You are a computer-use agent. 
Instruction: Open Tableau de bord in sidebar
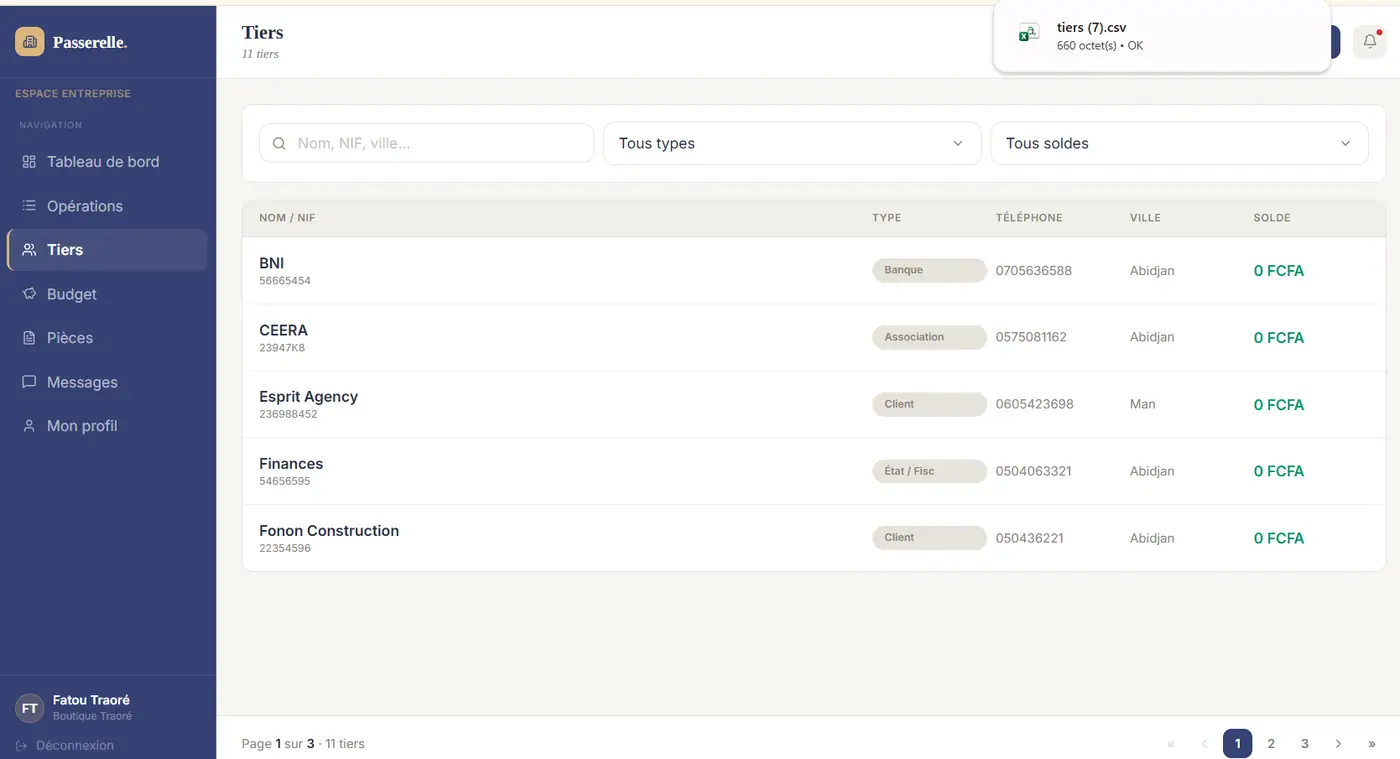point(107,162)
